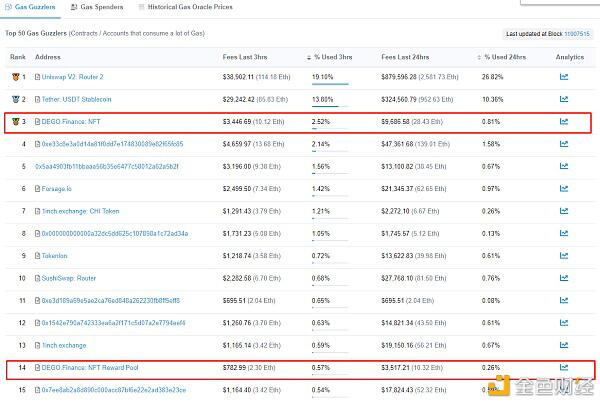Open analytics chart for Uniswap V2: Router 2
Image resolution: width=600 pixels, height=402 pixels.
(564, 77)
